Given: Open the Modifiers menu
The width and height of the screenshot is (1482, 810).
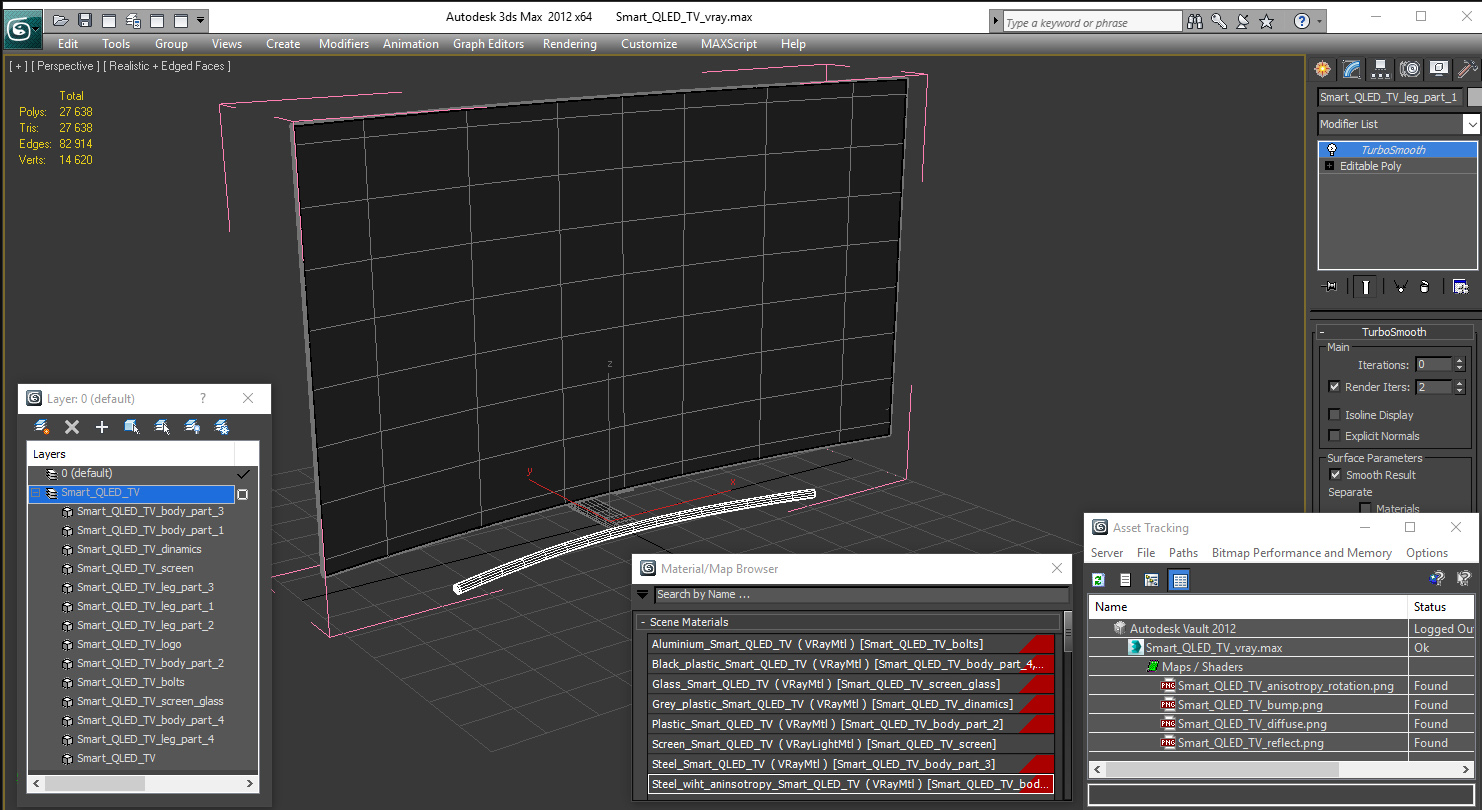Looking at the screenshot, I should pyautogui.click(x=344, y=44).
